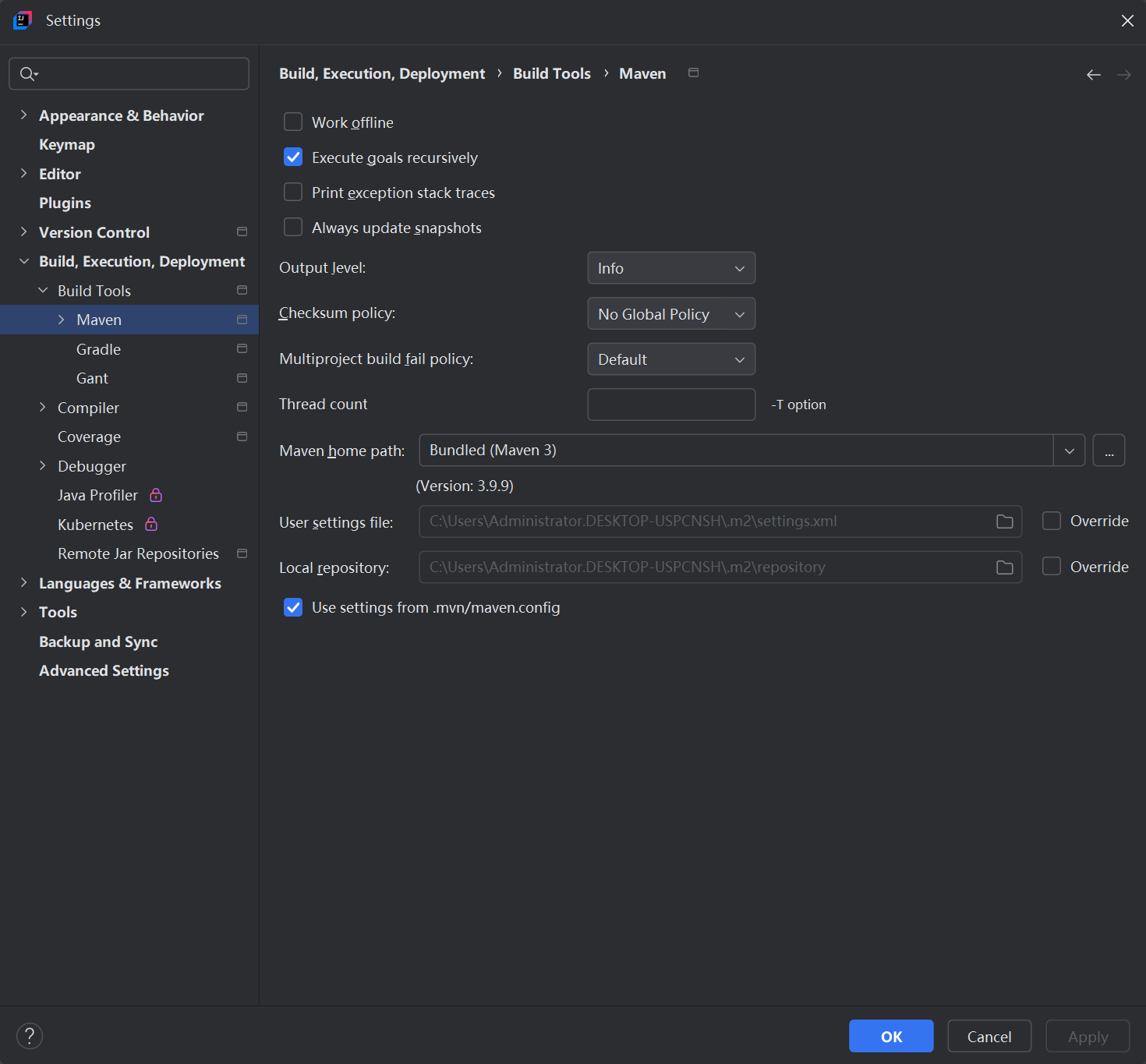The width and height of the screenshot is (1146, 1064).
Task: Close the Settings dialog
Action: [x=1127, y=21]
